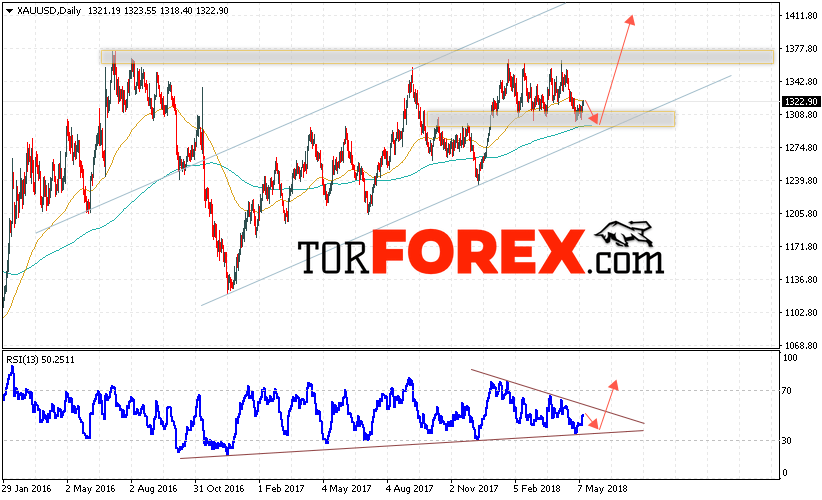822x500 pixels.
Task: Select the current price label 1322.90
Action: pos(800,102)
